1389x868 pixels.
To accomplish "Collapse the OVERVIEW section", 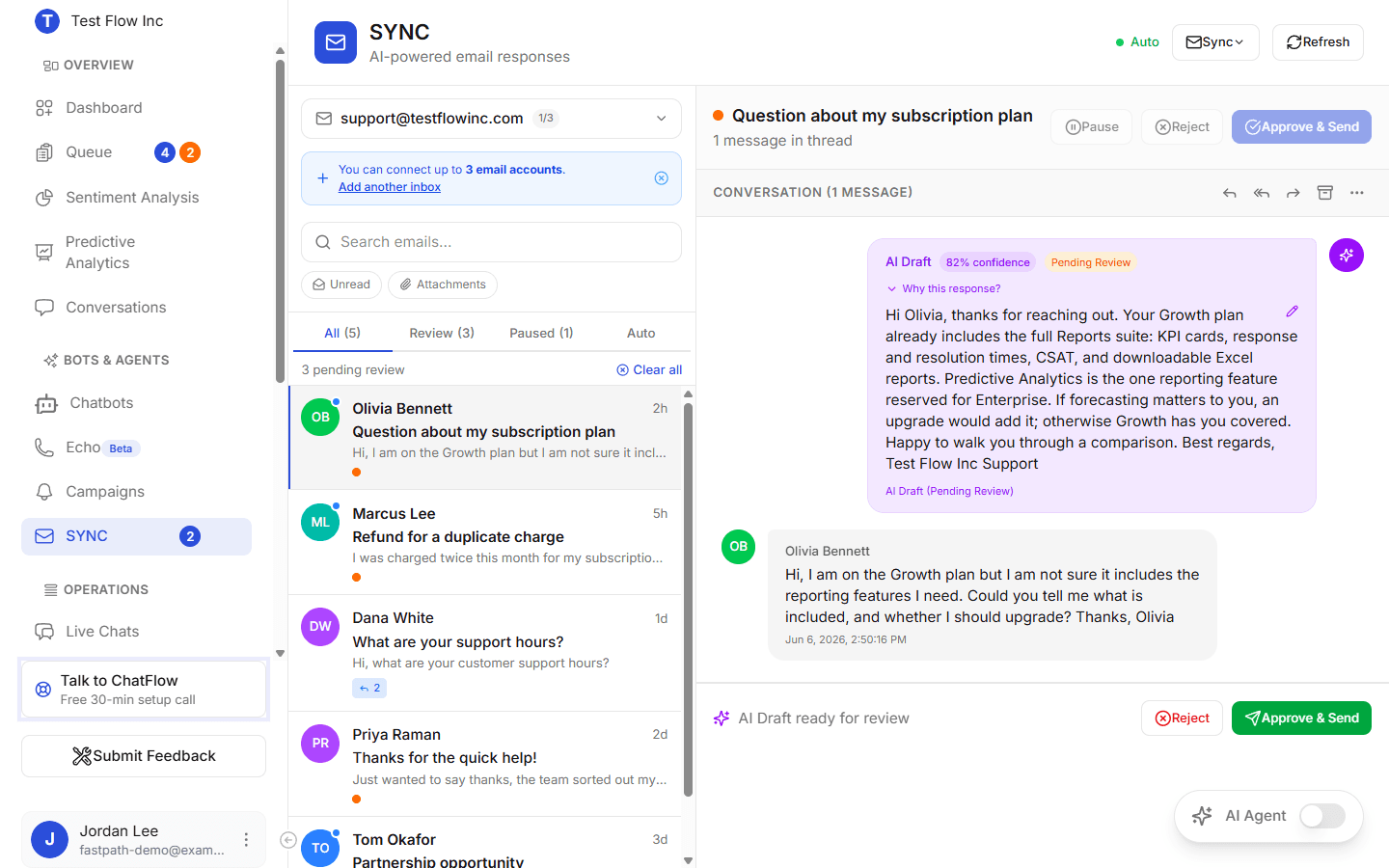I will click(89, 66).
